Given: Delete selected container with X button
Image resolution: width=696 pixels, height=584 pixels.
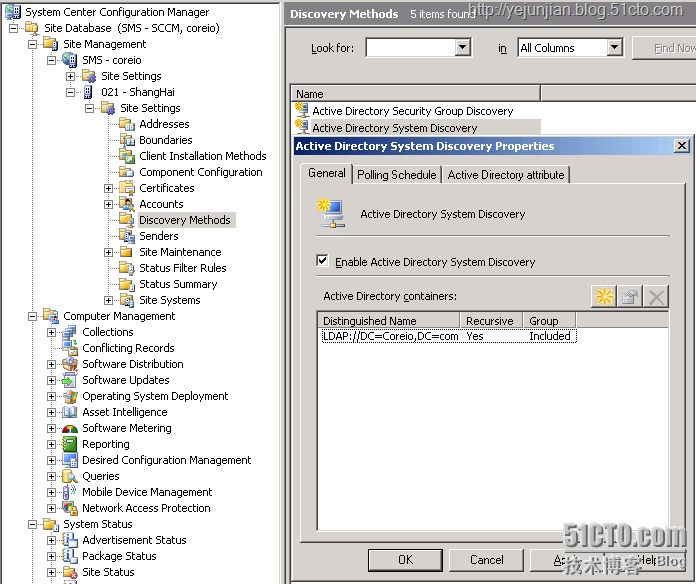Looking at the screenshot, I should click(x=656, y=296).
